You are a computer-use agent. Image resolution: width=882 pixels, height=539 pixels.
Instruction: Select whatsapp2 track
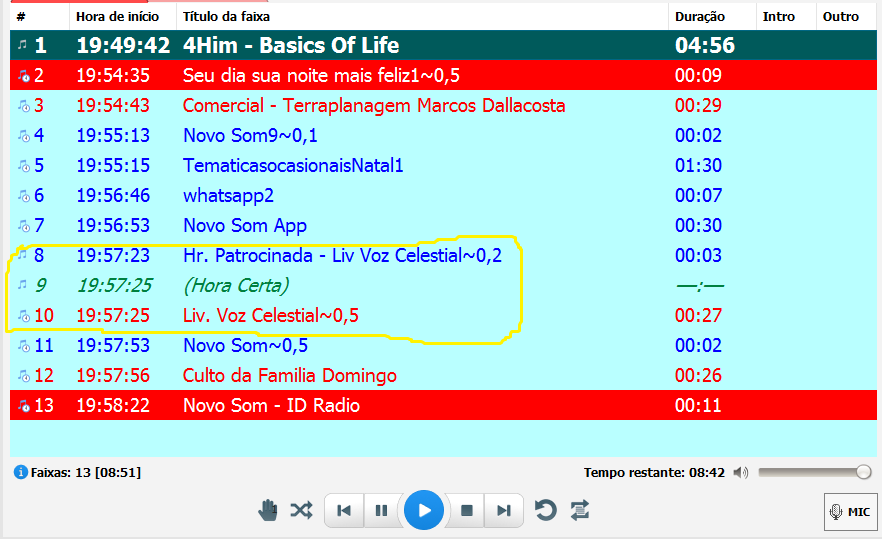click(x=443, y=195)
